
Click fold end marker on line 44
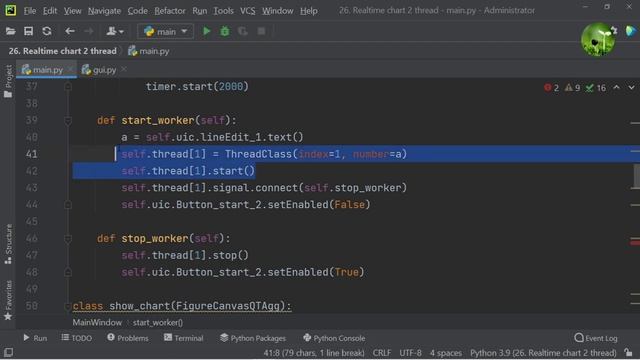(68, 204)
